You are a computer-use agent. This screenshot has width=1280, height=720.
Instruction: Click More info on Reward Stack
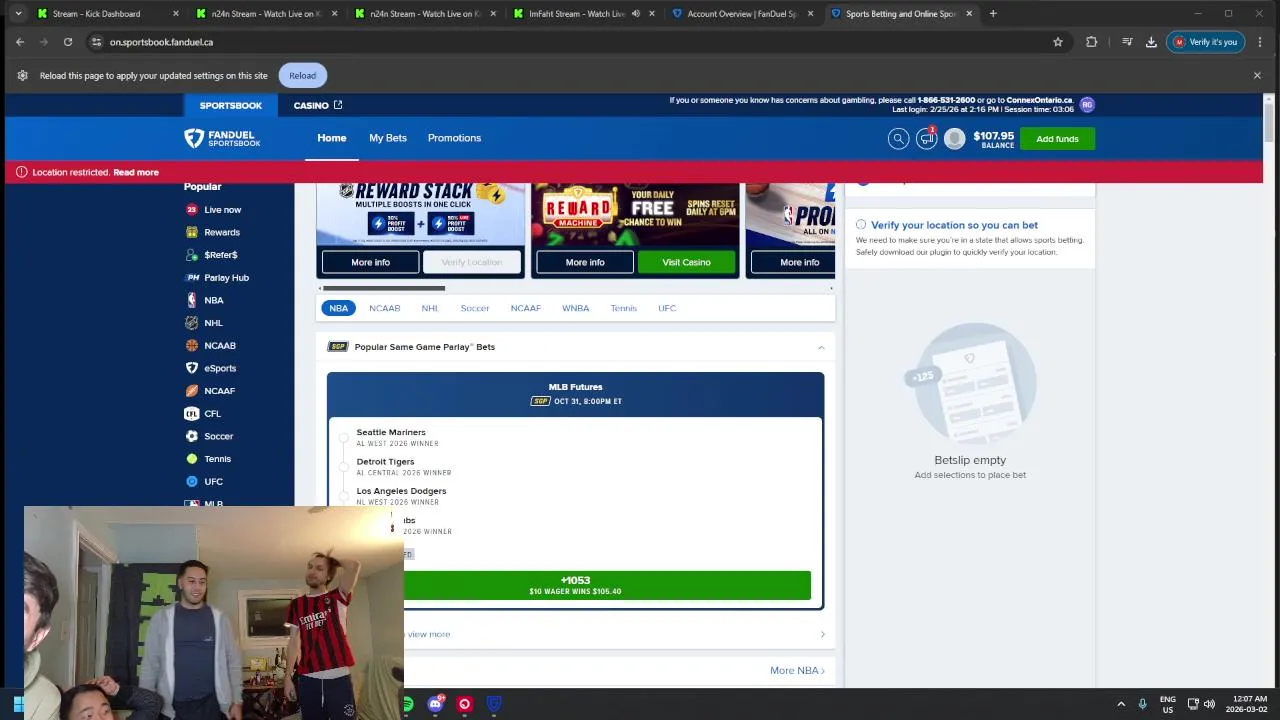(370, 262)
